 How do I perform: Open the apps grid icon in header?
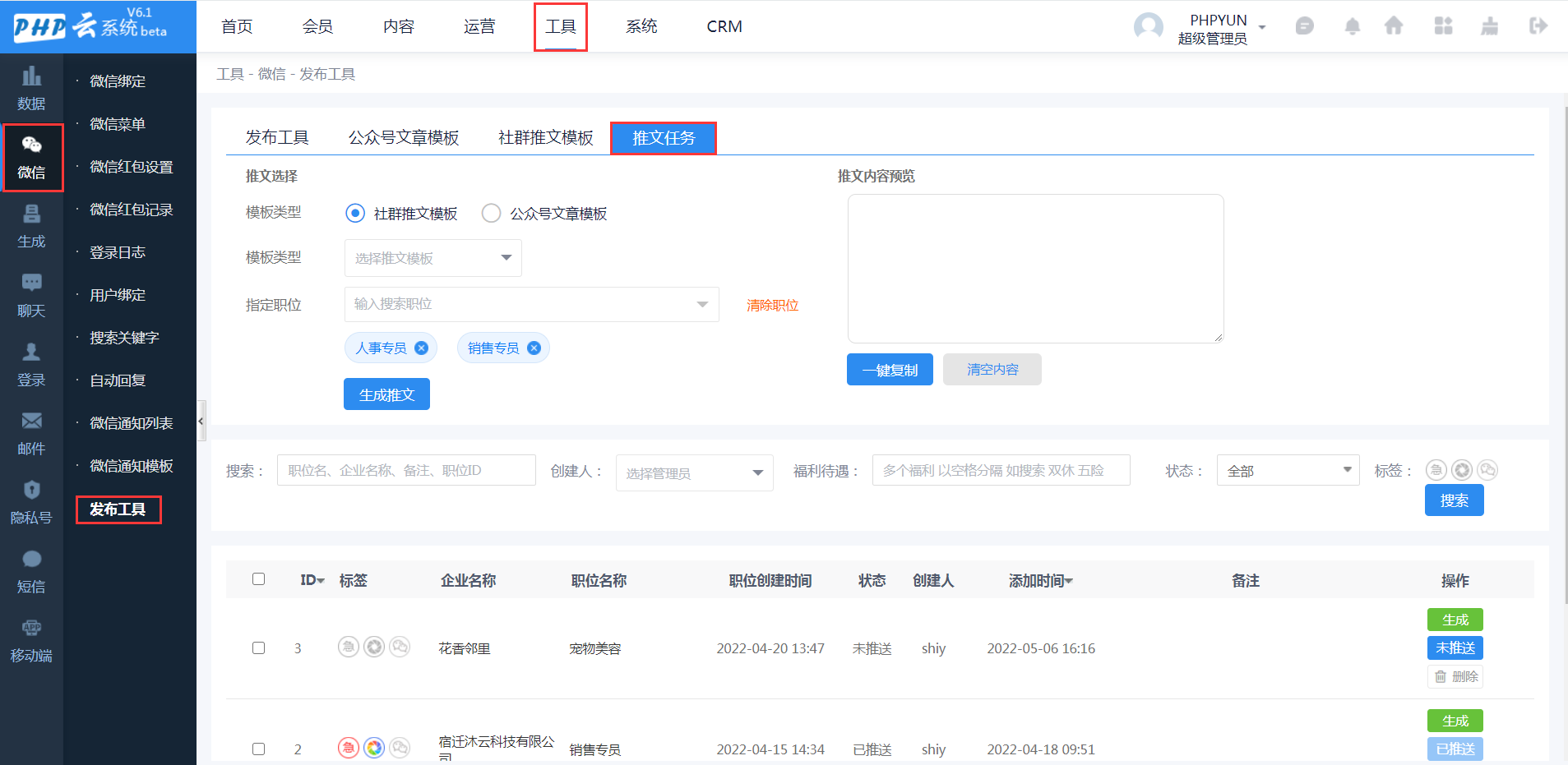click(x=1443, y=26)
